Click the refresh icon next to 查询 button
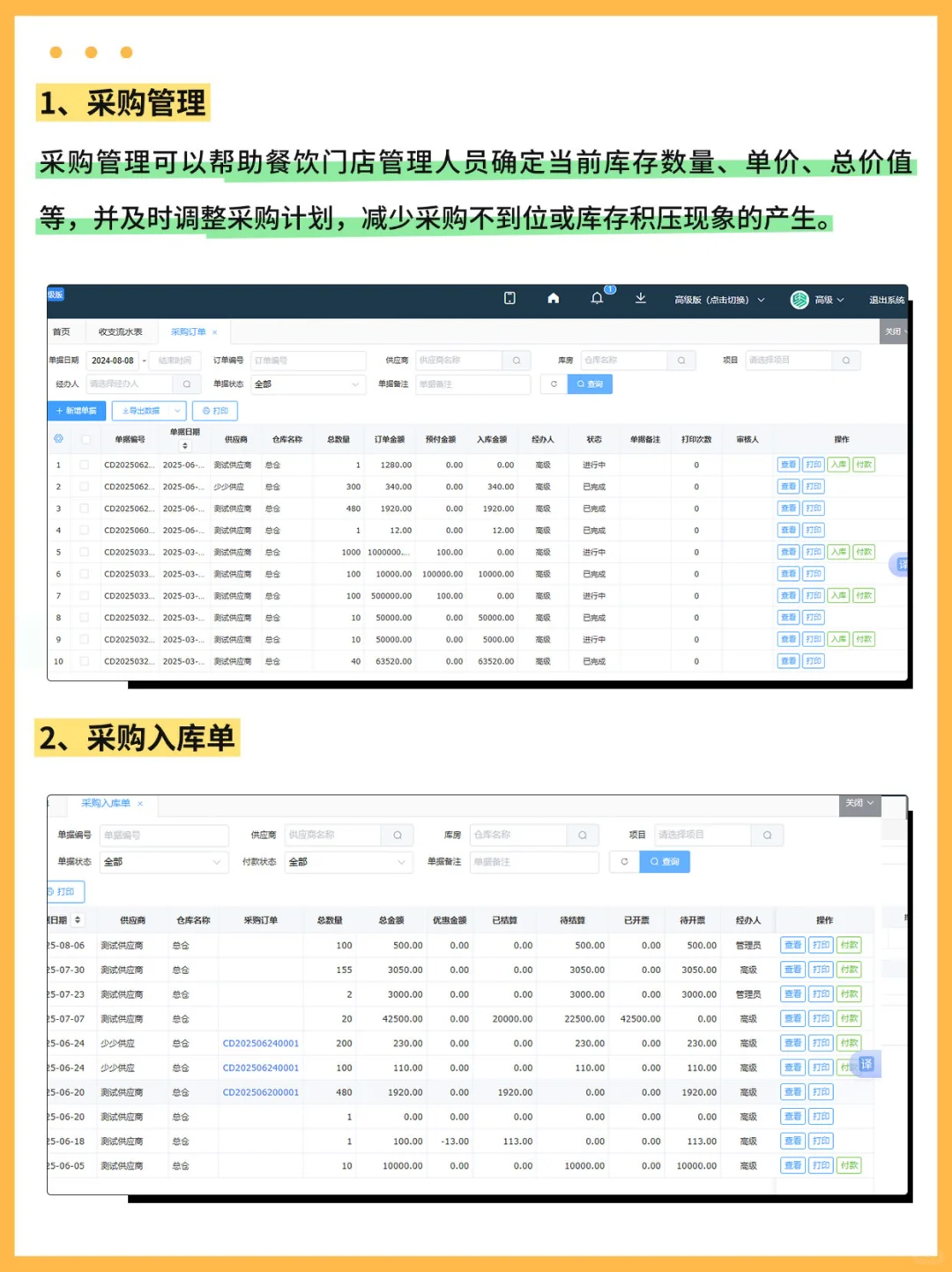Viewport: 952px width, 1272px height. pos(554,383)
